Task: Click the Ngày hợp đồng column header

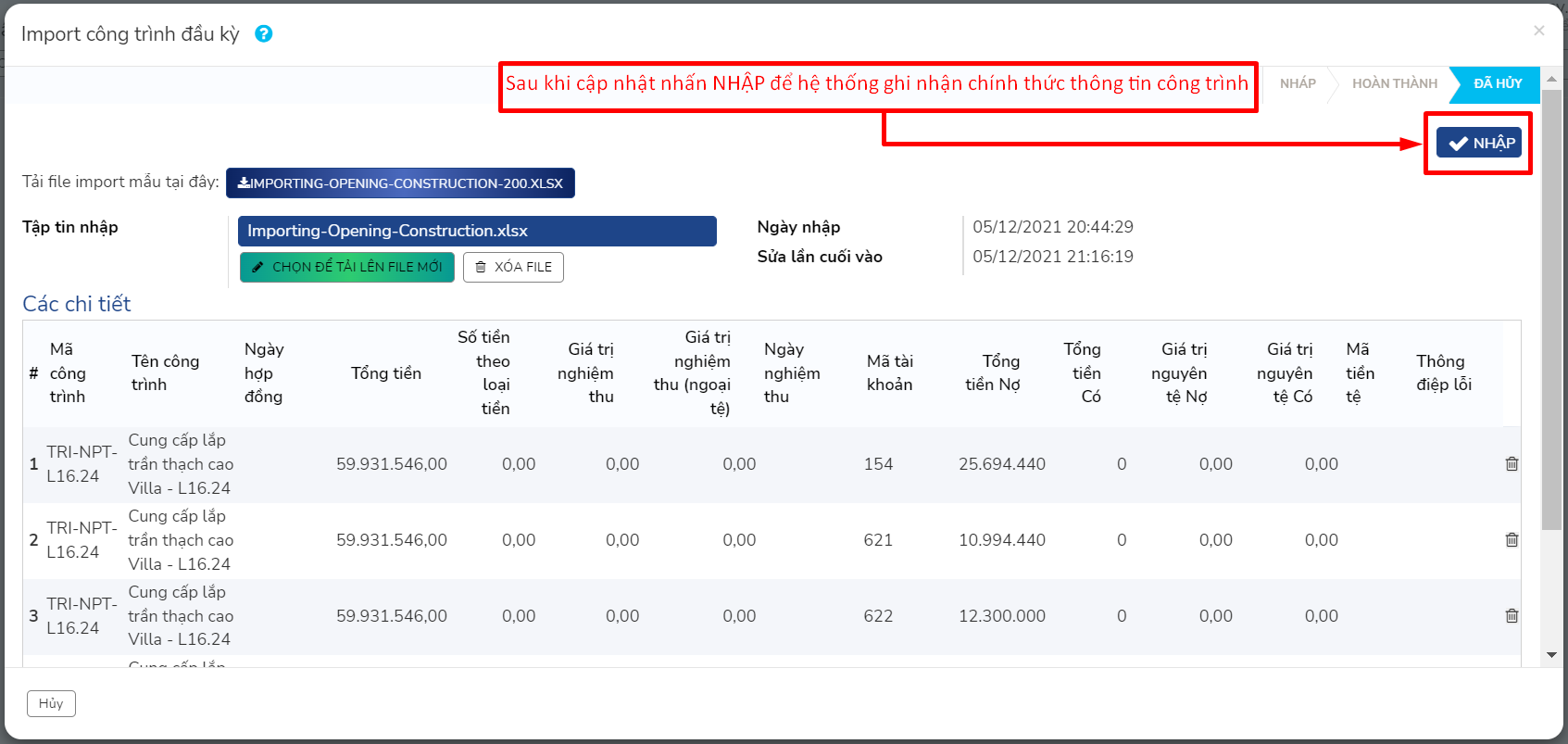Action: point(264,373)
